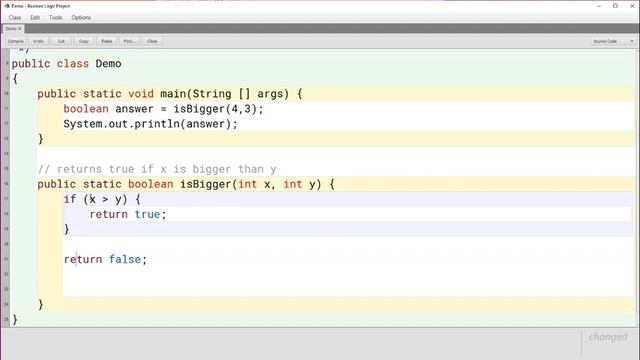Close the Demo tab with its X

pyautogui.click(x=20, y=29)
